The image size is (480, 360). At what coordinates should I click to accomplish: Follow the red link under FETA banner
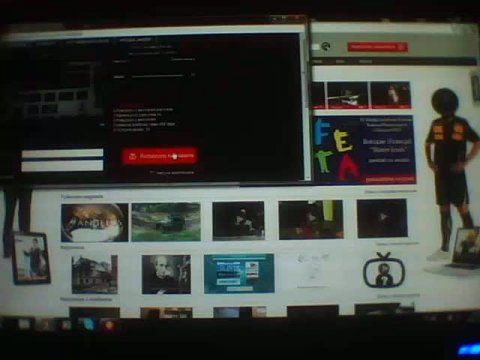click(390, 179)
